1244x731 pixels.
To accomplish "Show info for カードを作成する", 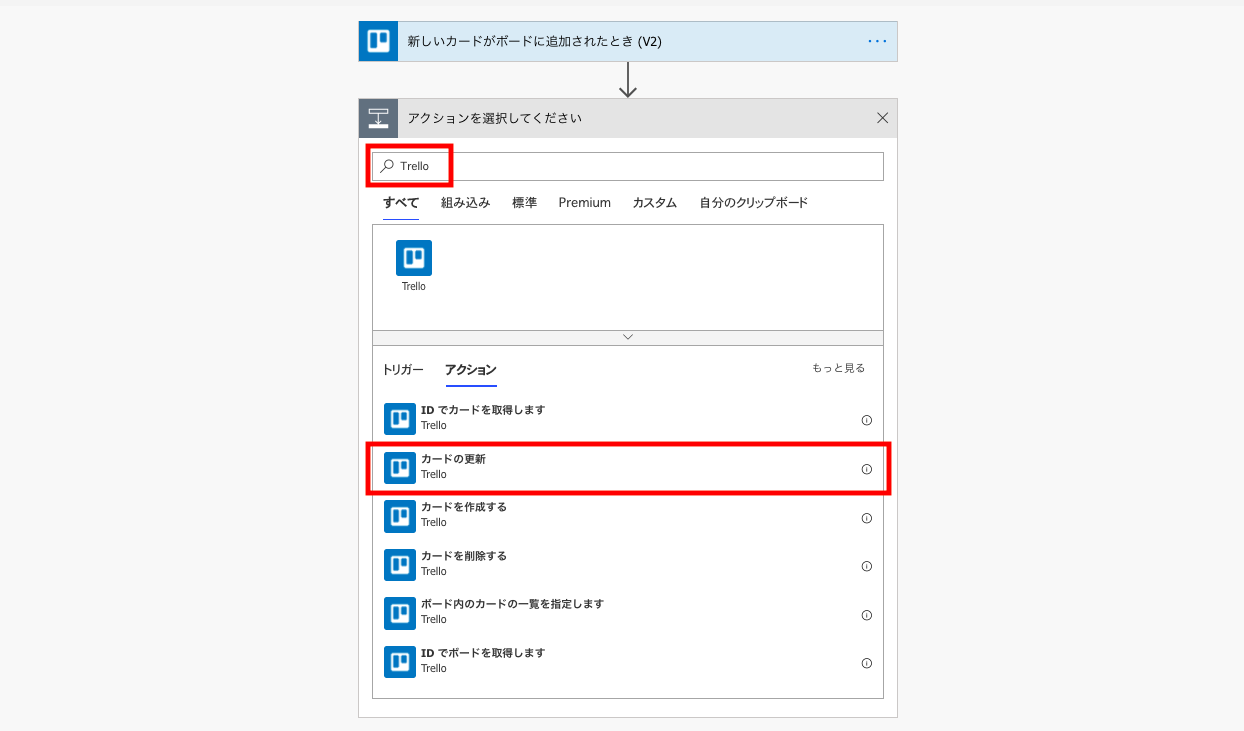I will click(867, 518).
